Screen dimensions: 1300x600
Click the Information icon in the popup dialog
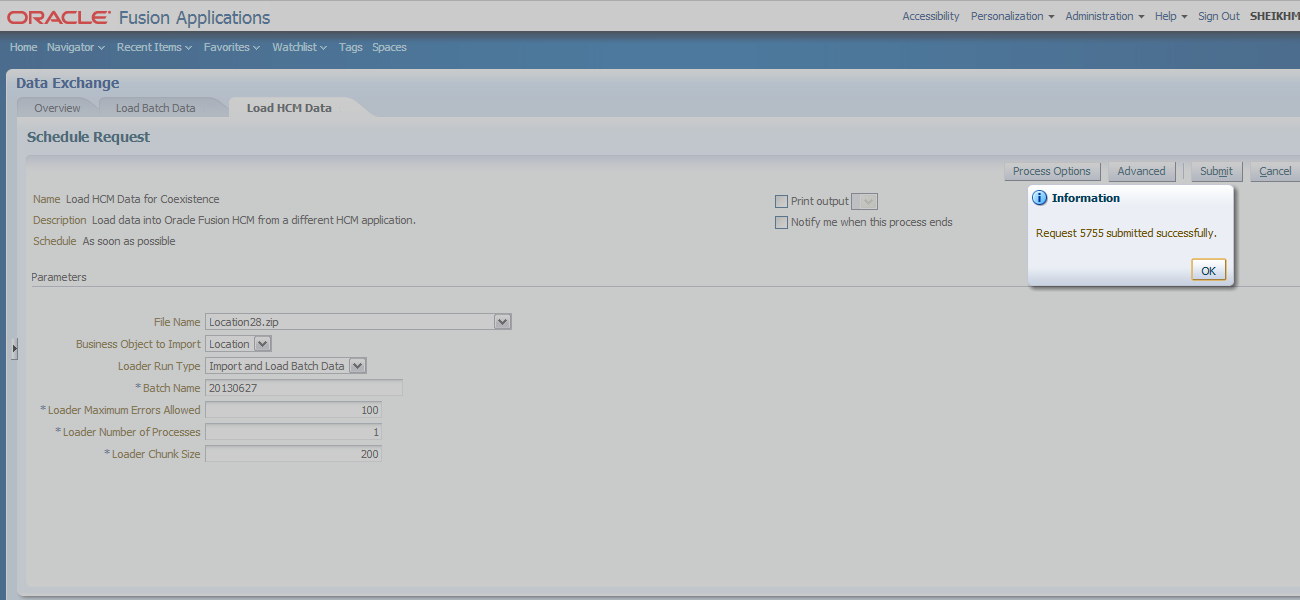(x=1040, y=197)
